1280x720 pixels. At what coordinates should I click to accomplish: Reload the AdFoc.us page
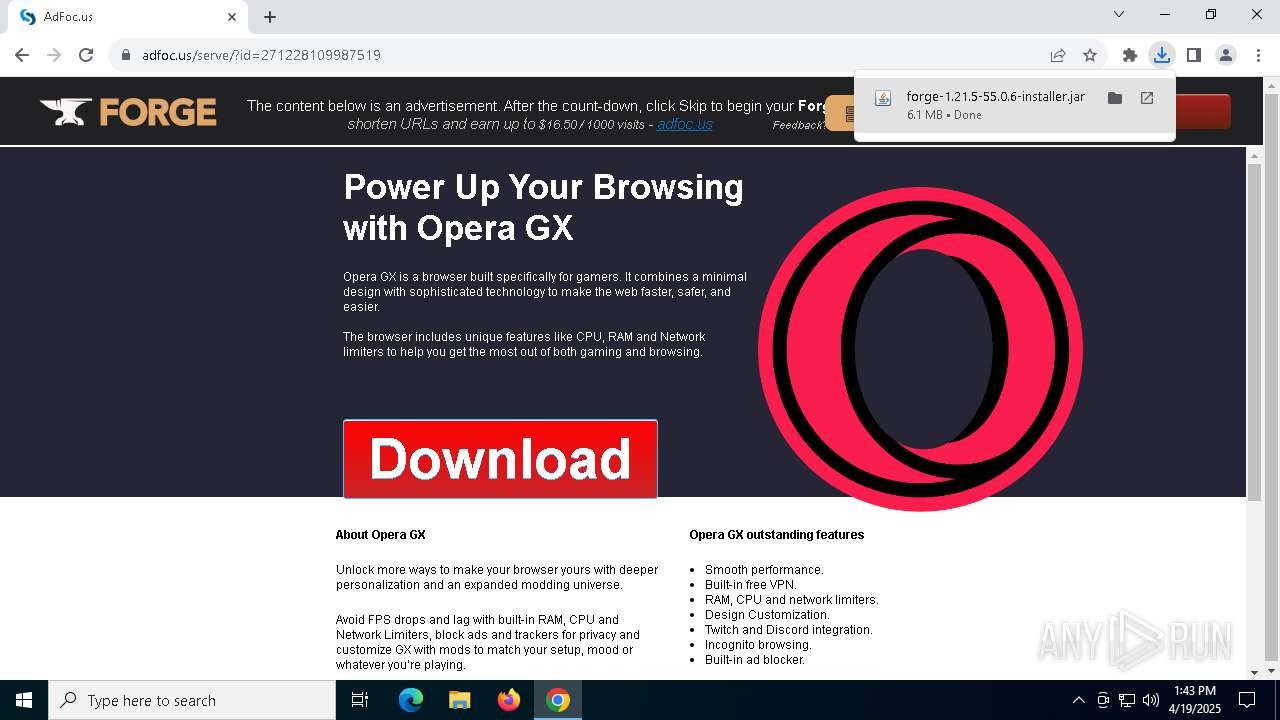[86, 55]
